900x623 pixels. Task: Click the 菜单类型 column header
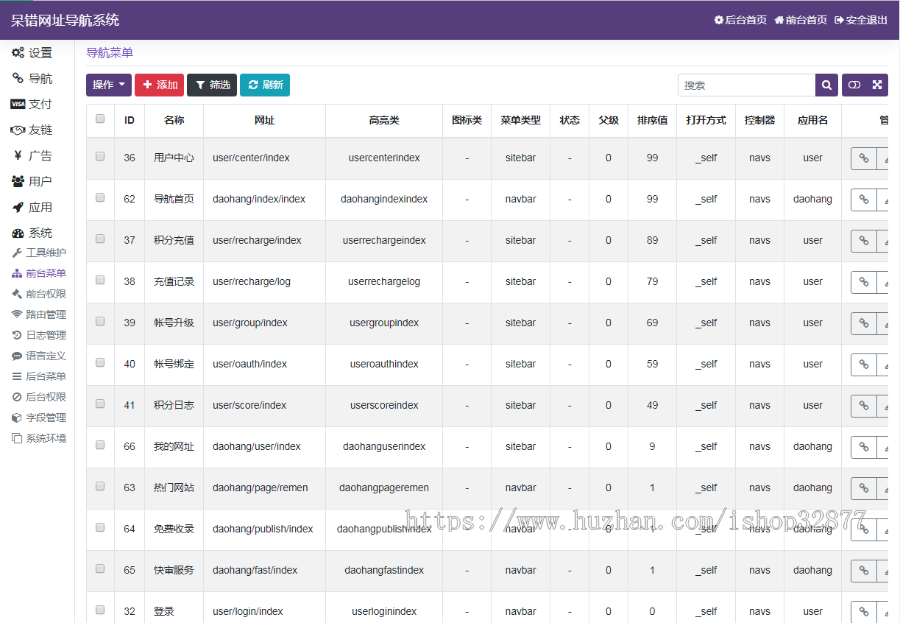pos(521,121)
